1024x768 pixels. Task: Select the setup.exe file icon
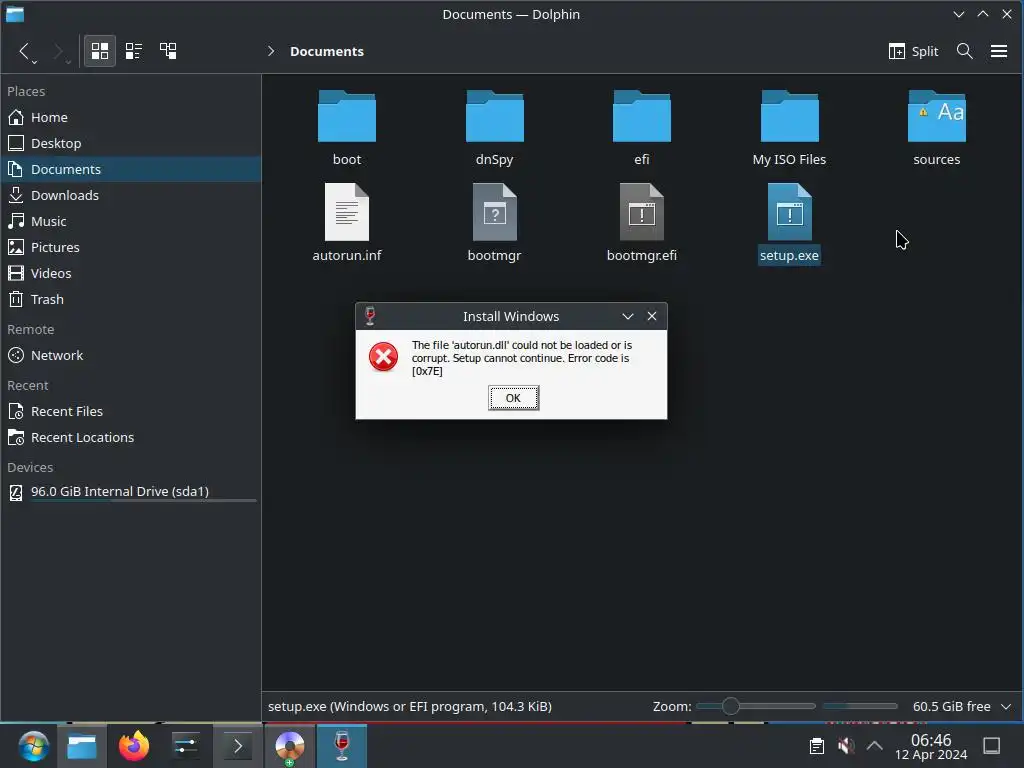pyautogui.click(x=789, y=212)
